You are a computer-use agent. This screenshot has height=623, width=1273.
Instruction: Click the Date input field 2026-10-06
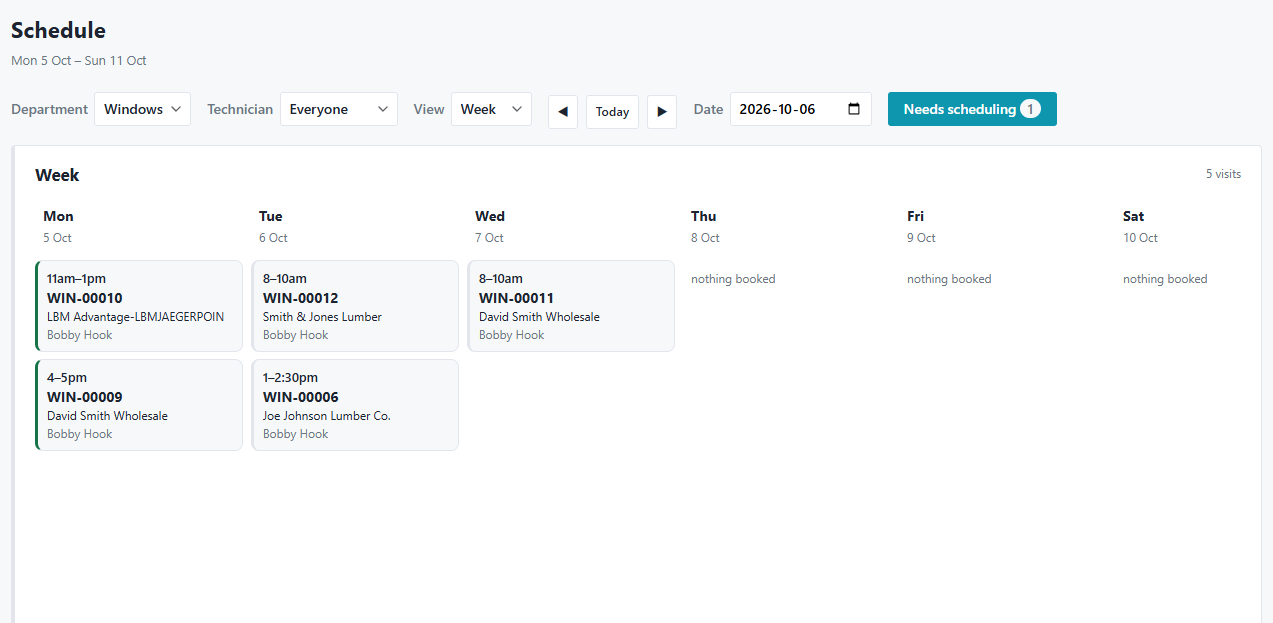801,109
